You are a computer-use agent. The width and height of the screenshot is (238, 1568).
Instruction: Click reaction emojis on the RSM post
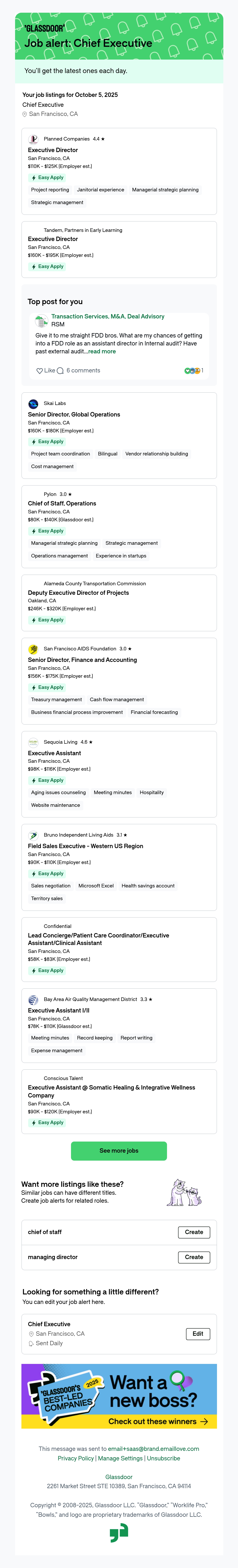[192, 371]
